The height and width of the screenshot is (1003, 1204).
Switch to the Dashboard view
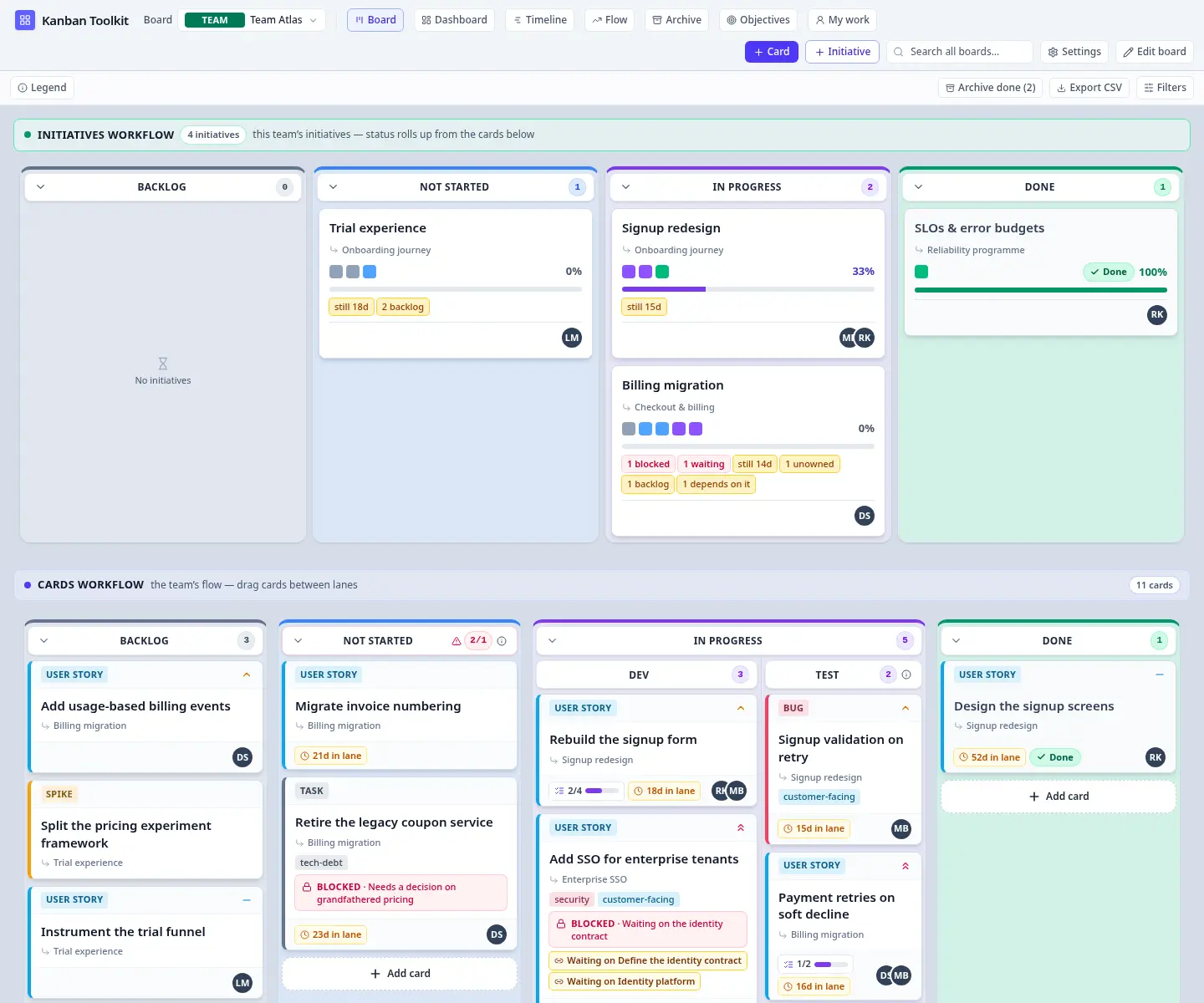click(x=454, y=20)
